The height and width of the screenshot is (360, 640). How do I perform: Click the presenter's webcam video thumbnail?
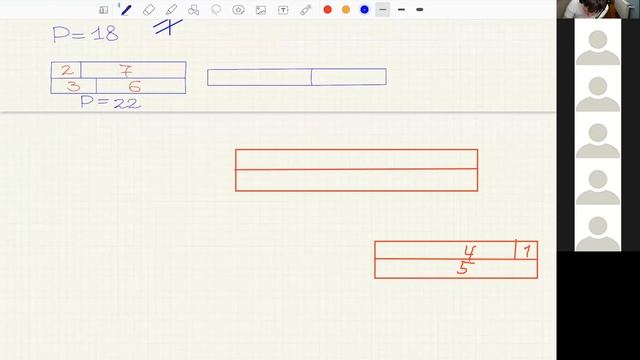pos(598,9)
